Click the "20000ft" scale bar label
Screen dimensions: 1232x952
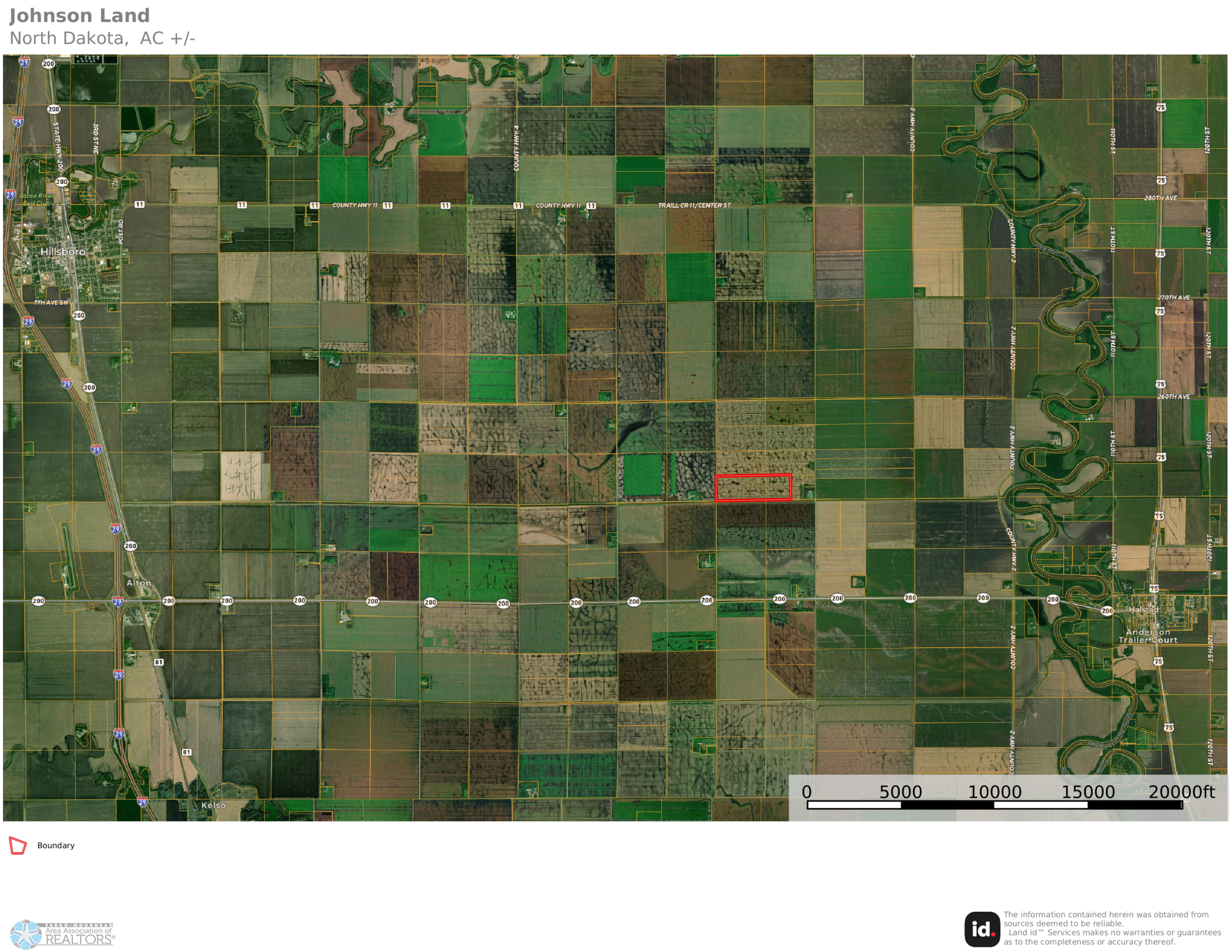coord(1181,792)
